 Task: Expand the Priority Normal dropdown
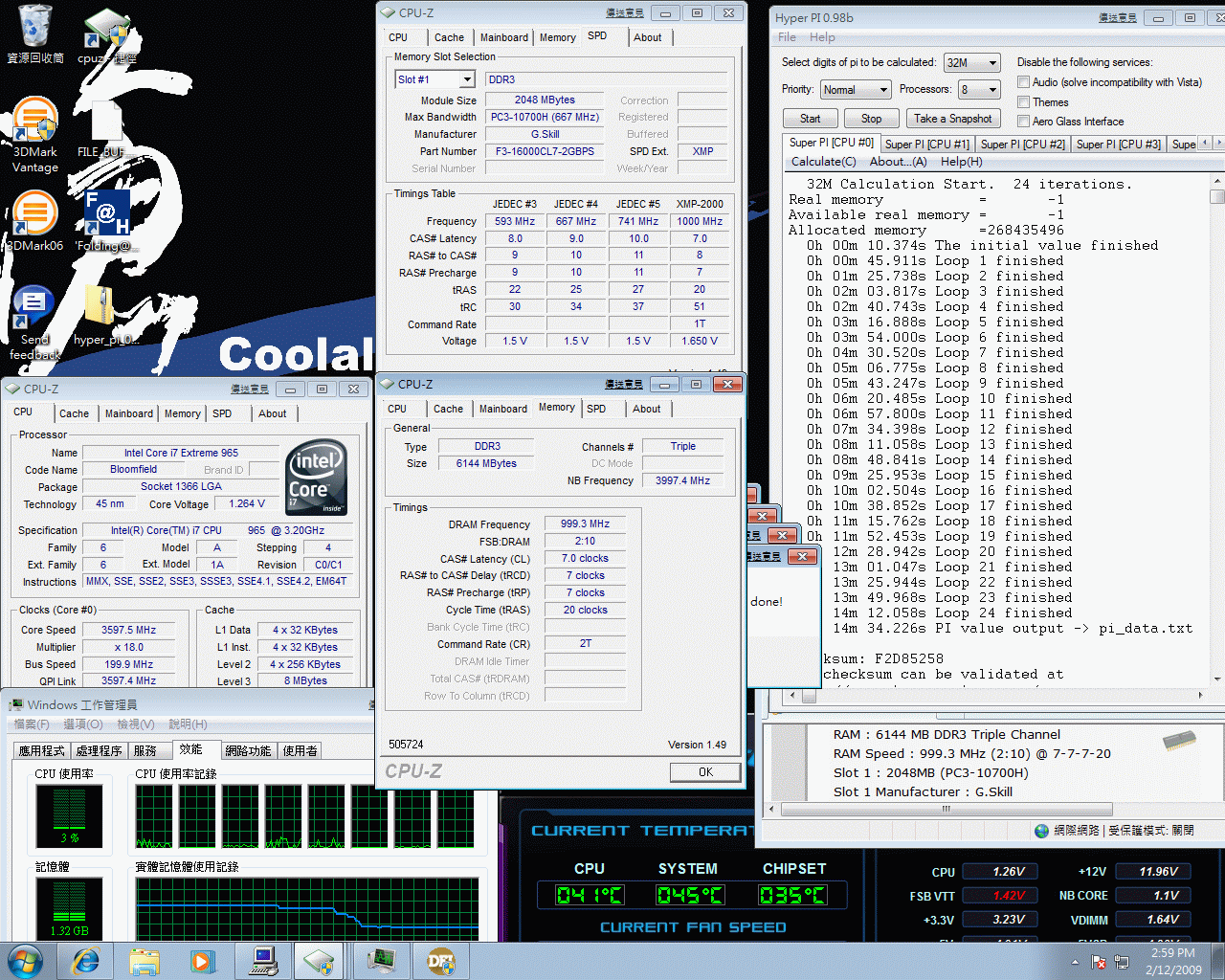pyautogui.click(x=856, y=90)
